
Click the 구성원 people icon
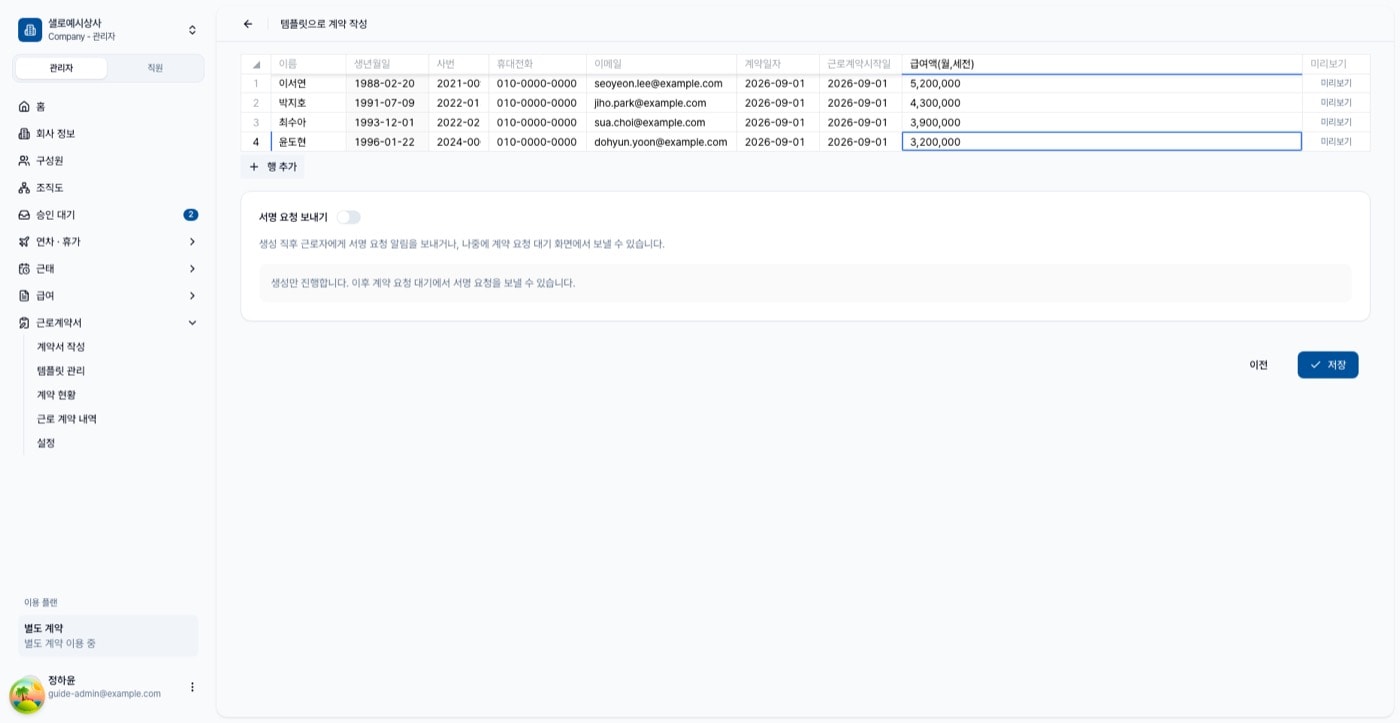[x=25, y=160]
